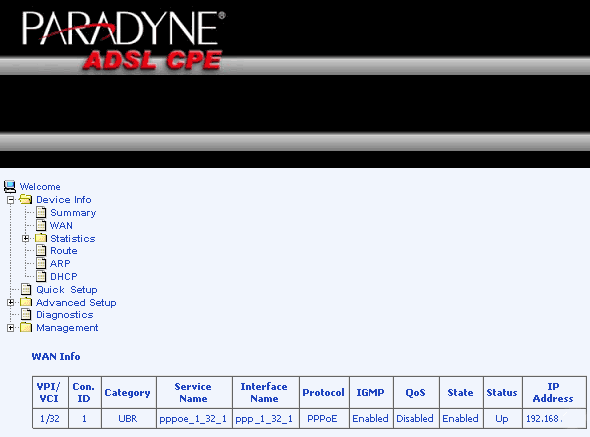
Task: Click the DHCP page icon
Action: (x=41, y=276)
